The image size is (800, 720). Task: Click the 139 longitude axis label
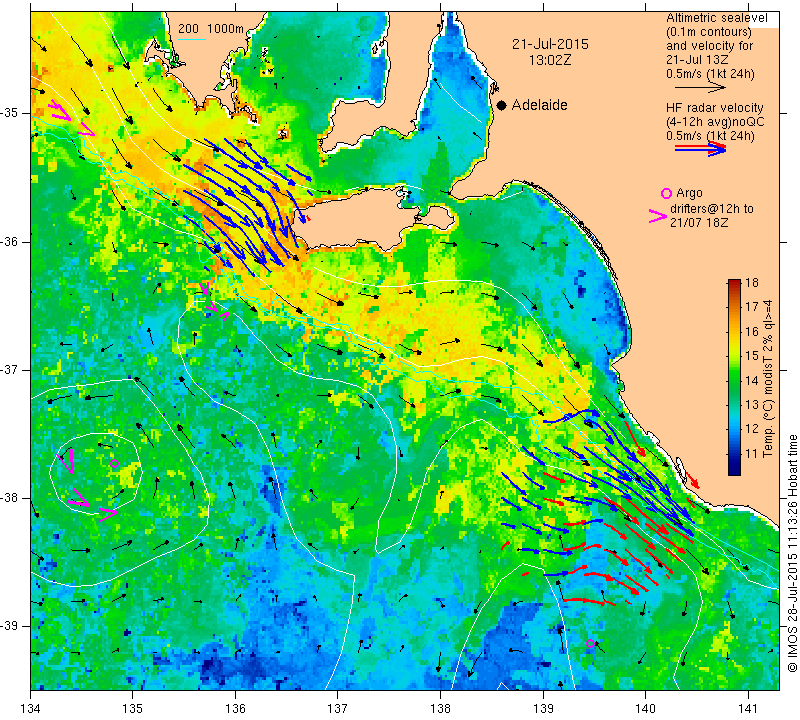click(x=543, y=708)
